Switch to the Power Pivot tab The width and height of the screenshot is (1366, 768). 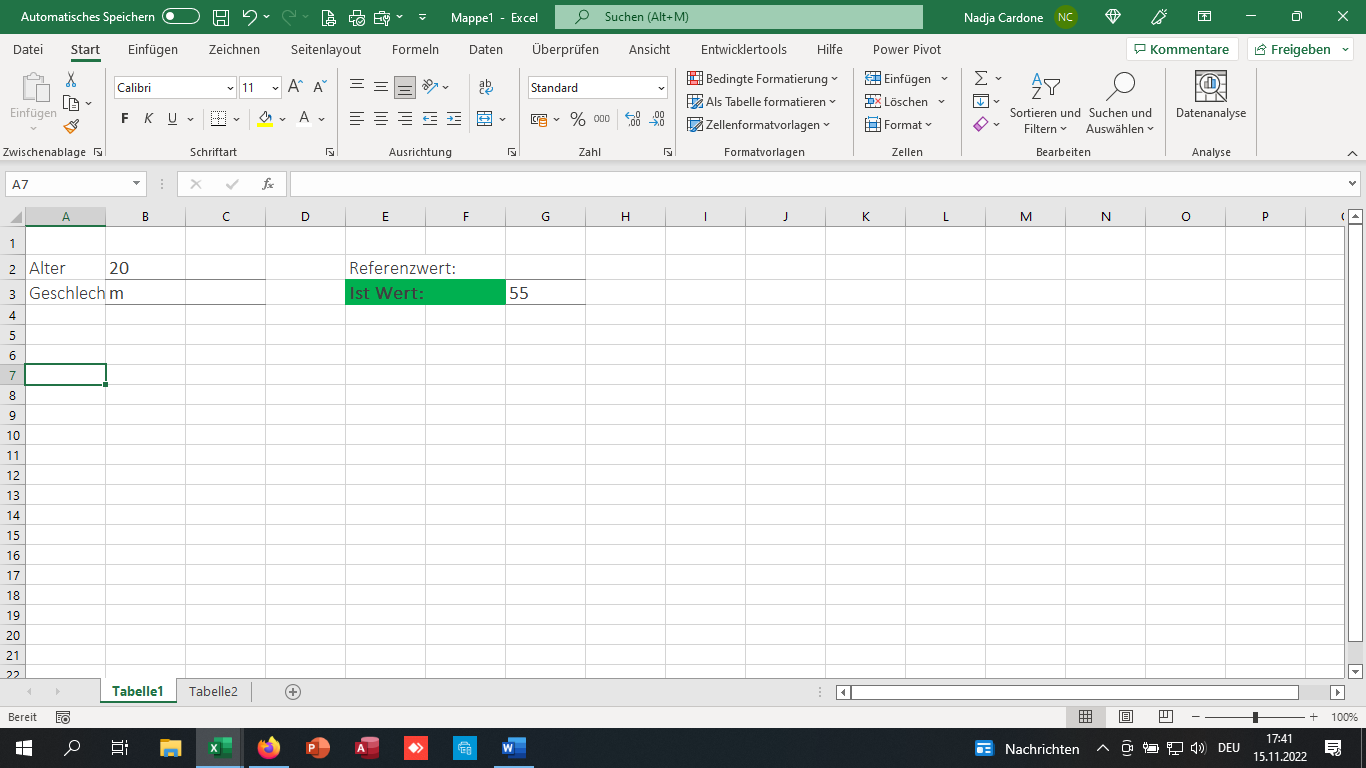coord(907,49)
